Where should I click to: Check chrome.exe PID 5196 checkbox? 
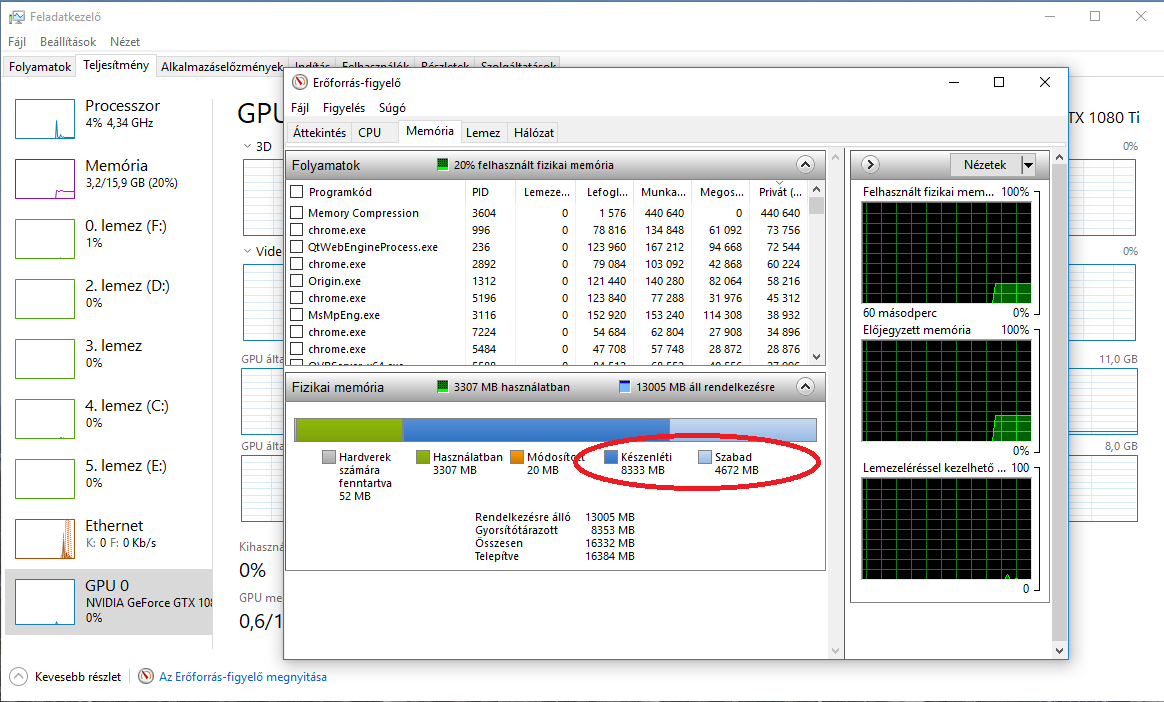click(x=297, y=298)
